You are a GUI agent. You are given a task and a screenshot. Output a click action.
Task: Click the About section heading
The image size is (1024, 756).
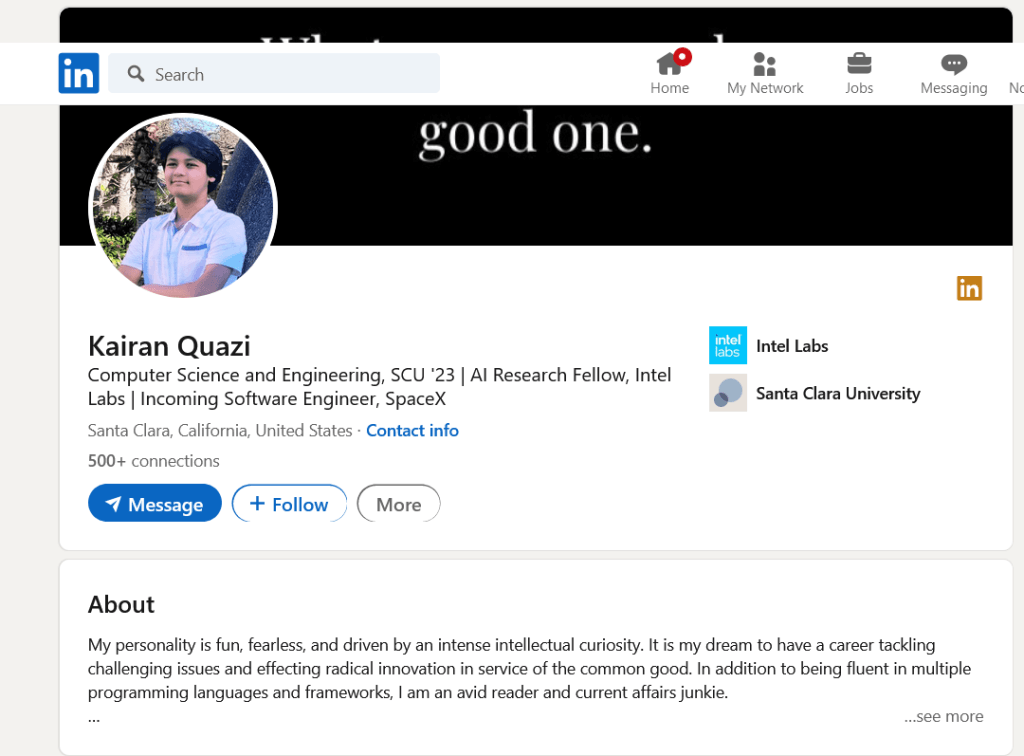click(x=121, y=605)
